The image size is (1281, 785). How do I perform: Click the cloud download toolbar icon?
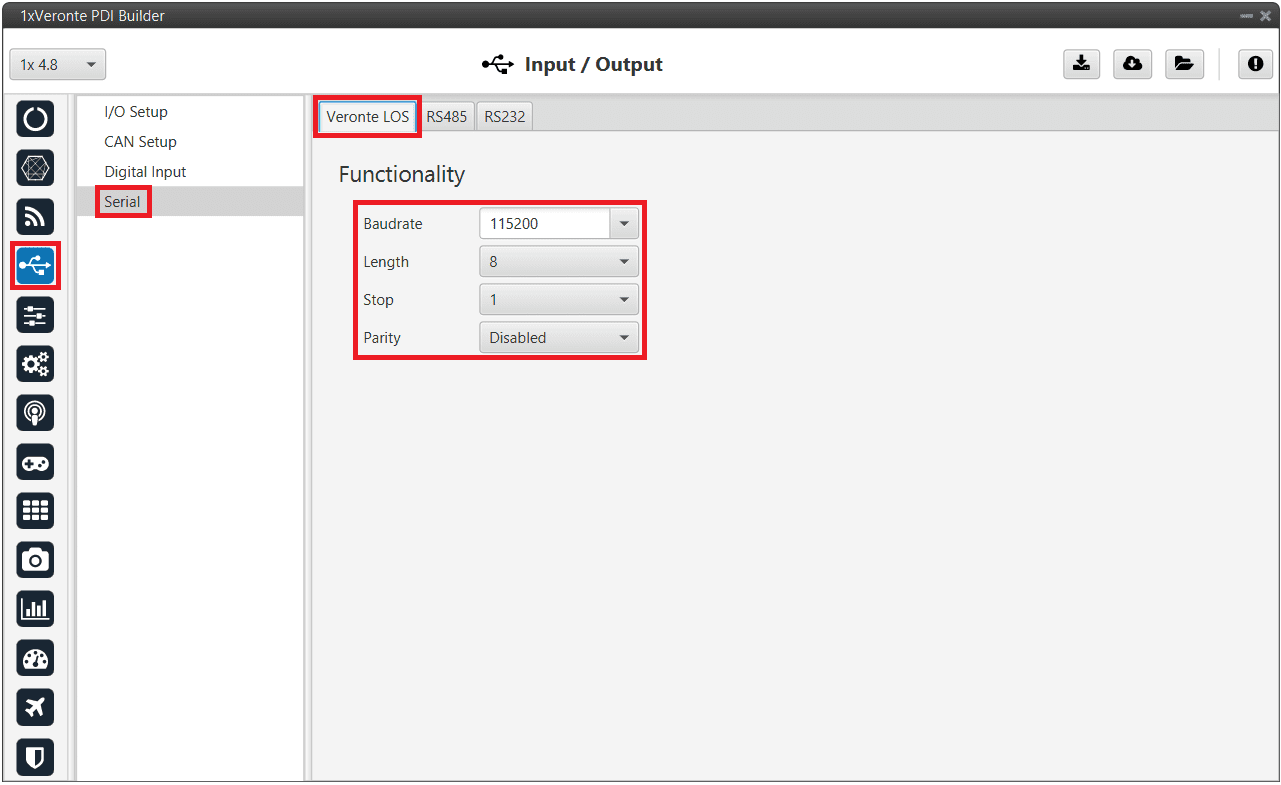1132,64
